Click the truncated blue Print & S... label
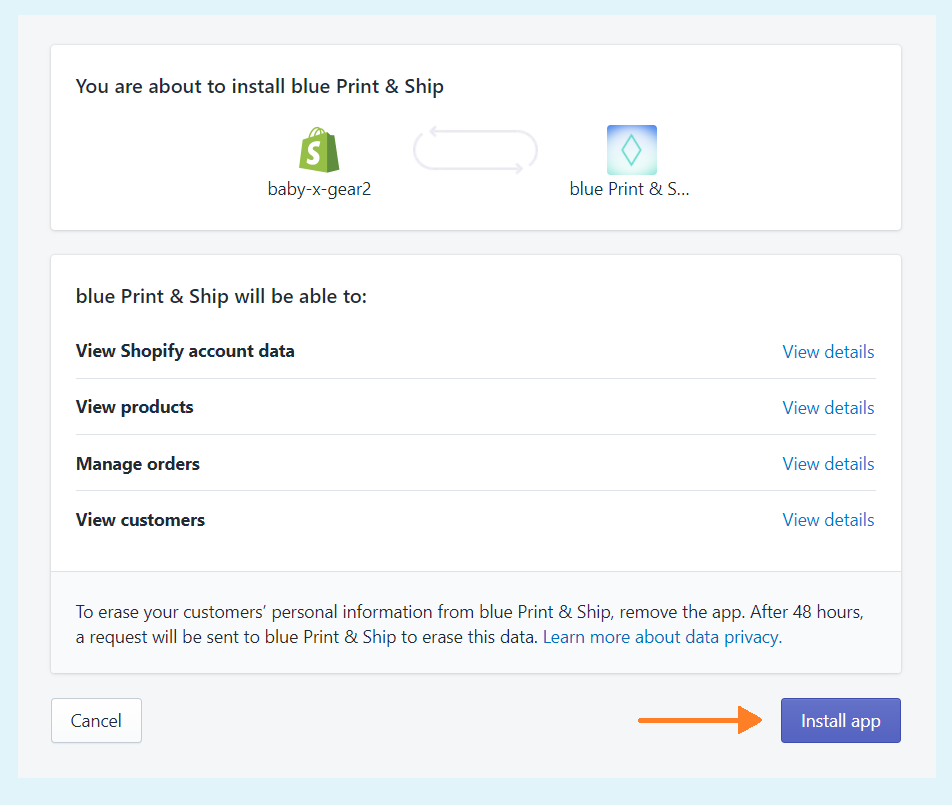952x805 pixels. point(630,188)
